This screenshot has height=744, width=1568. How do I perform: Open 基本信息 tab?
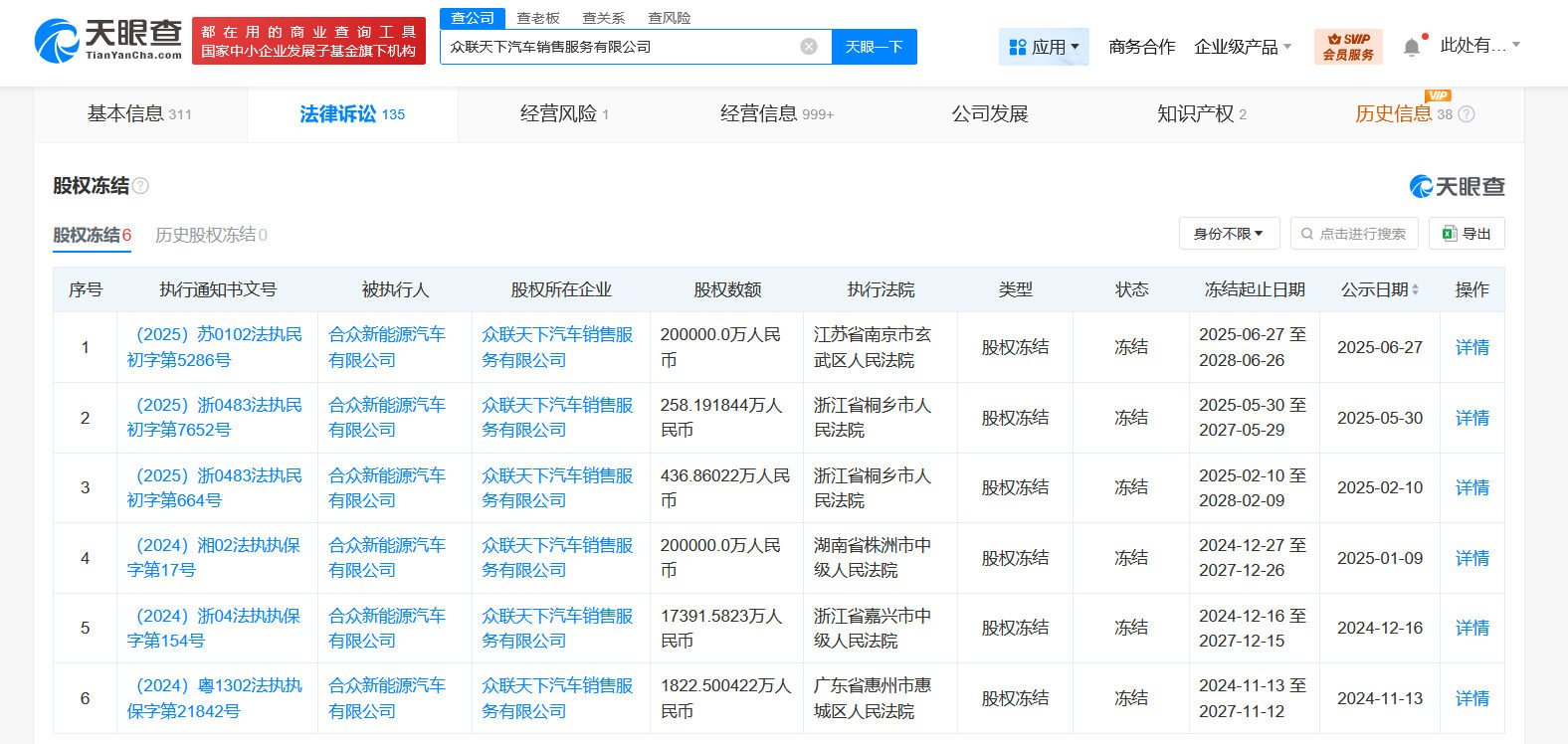(139, 114)
